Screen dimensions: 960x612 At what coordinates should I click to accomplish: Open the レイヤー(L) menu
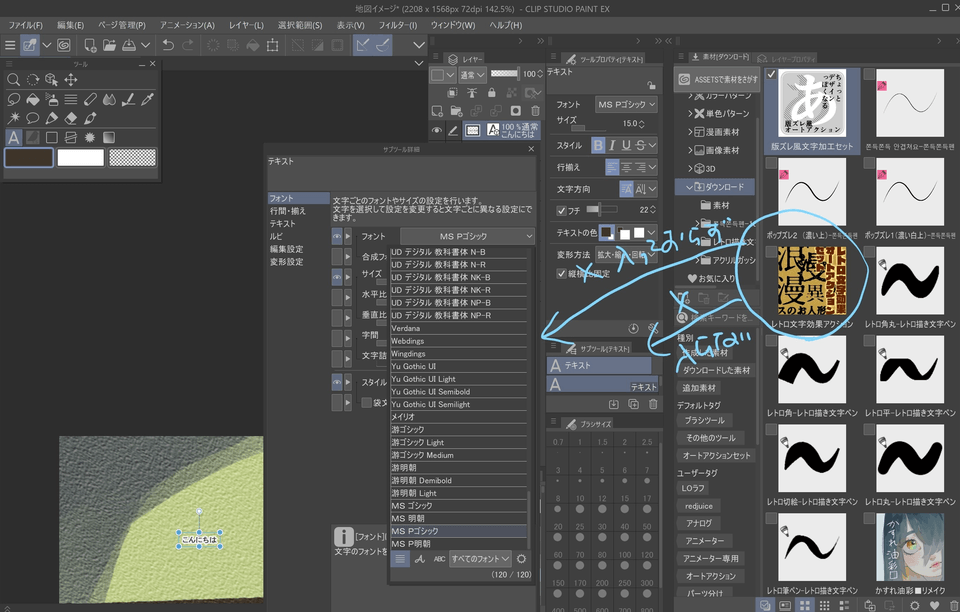(x=245, y=24)
